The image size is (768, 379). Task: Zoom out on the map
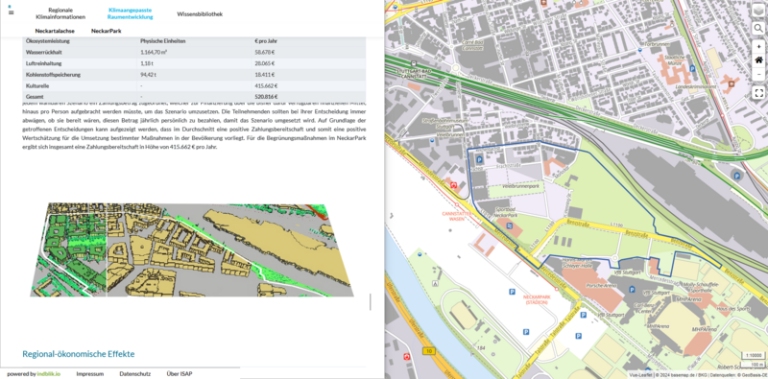[758, 74]
